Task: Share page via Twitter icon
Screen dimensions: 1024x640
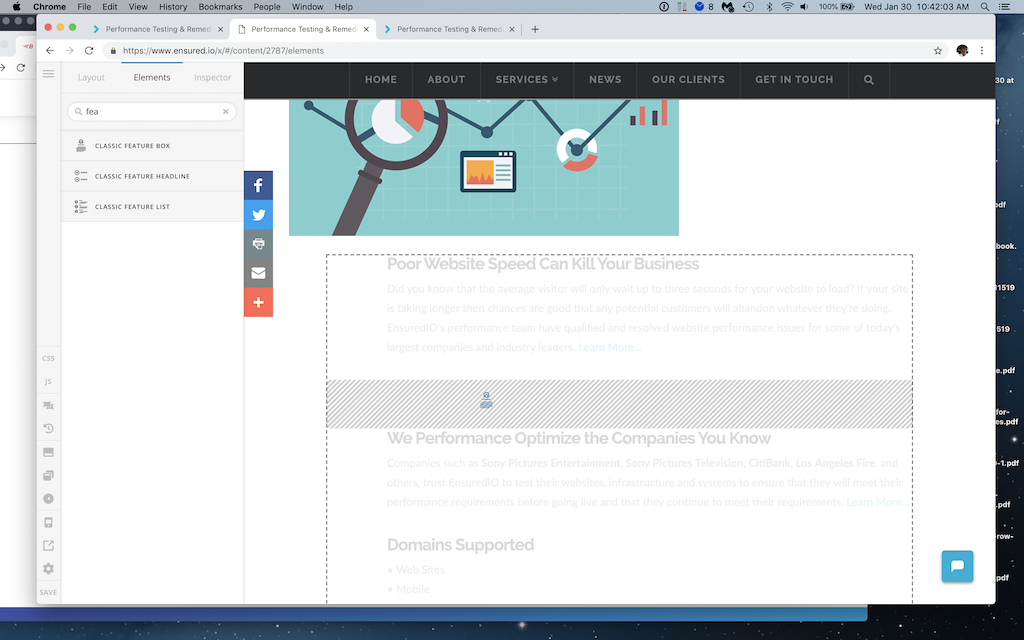Action: 258,215
